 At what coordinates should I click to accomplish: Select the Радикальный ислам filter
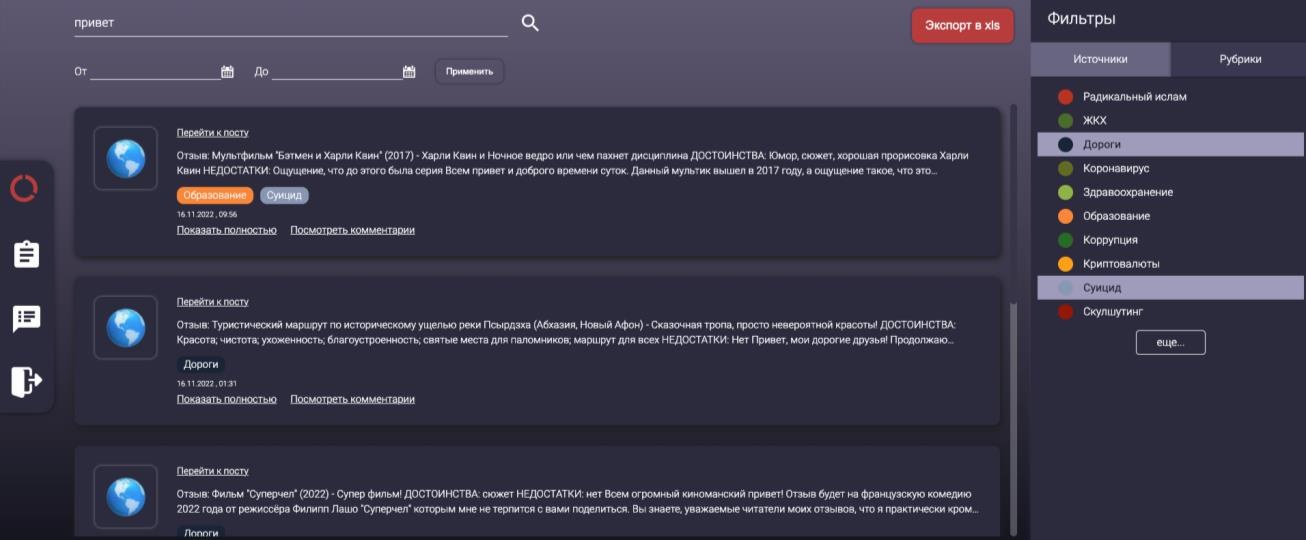[1170, 97]
